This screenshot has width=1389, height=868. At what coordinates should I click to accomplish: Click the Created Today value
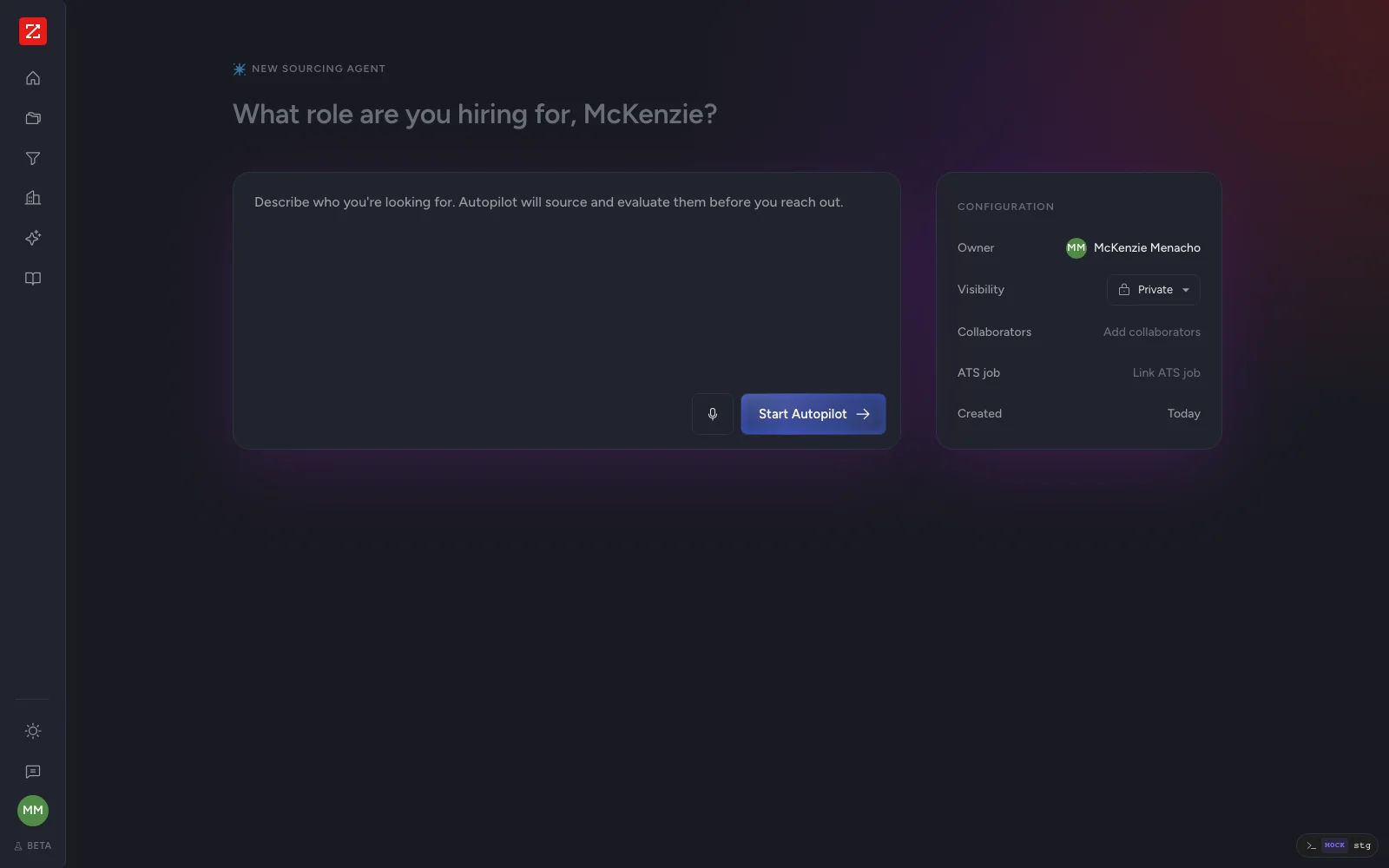click(x=1183, y=413)
